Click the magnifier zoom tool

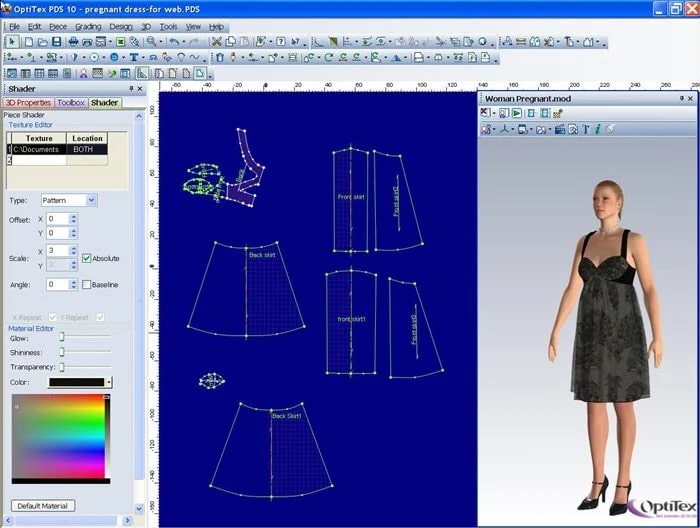[151, 42]
